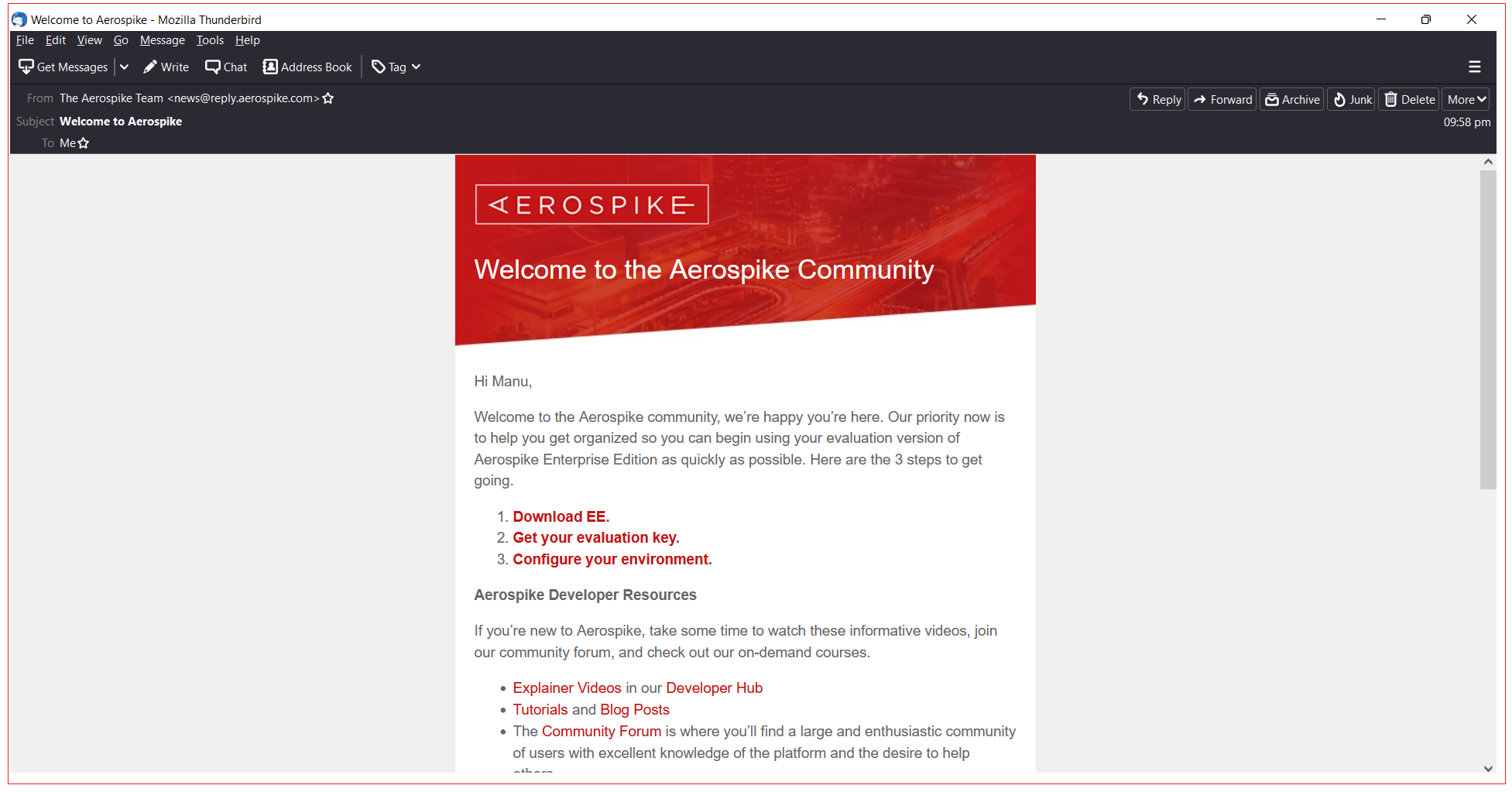Open the Chat toolbar button

pos(226,67)
